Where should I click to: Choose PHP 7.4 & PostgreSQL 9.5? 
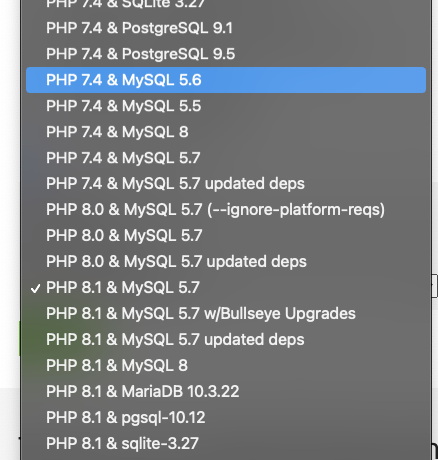(226, 54)
